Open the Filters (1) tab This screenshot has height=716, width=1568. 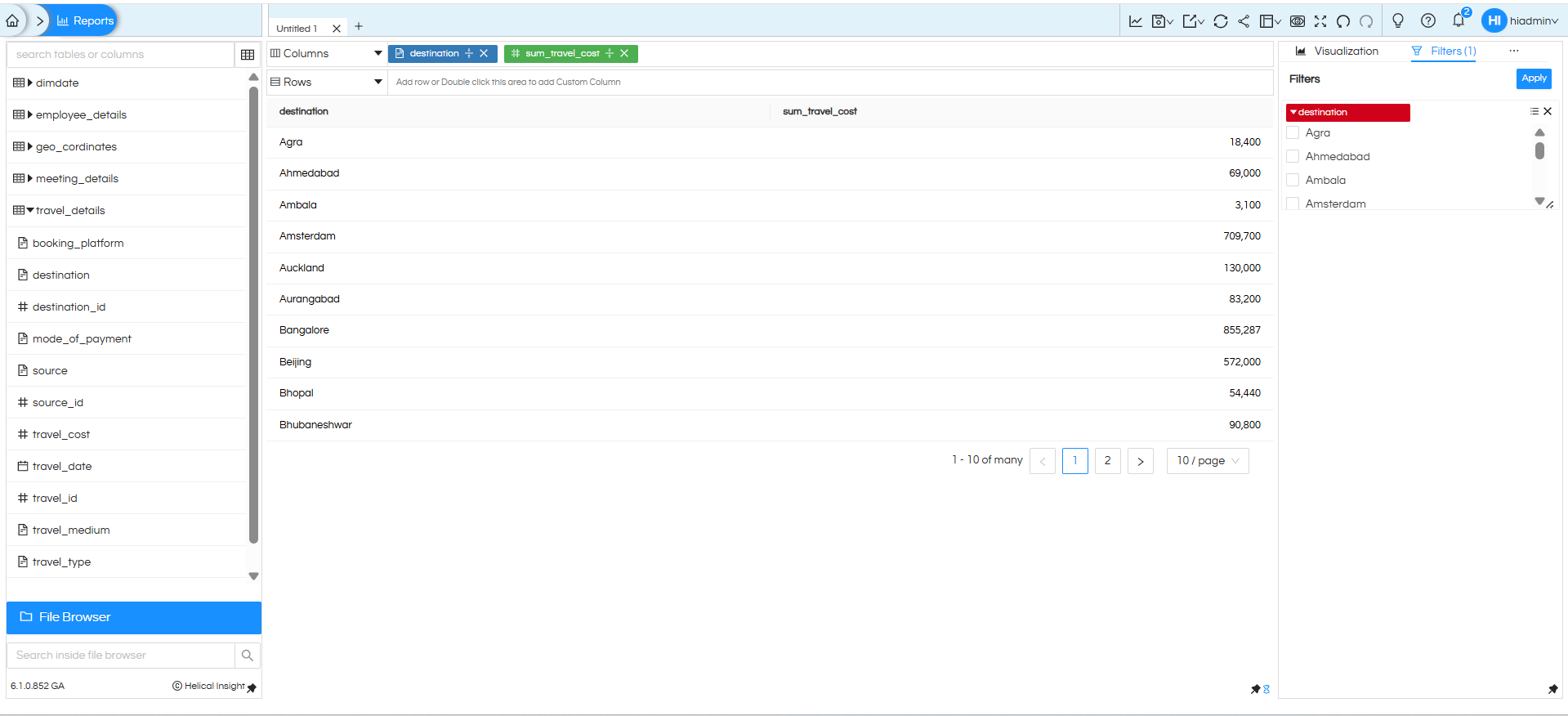pyautogui.click(x=1444, y=51)
